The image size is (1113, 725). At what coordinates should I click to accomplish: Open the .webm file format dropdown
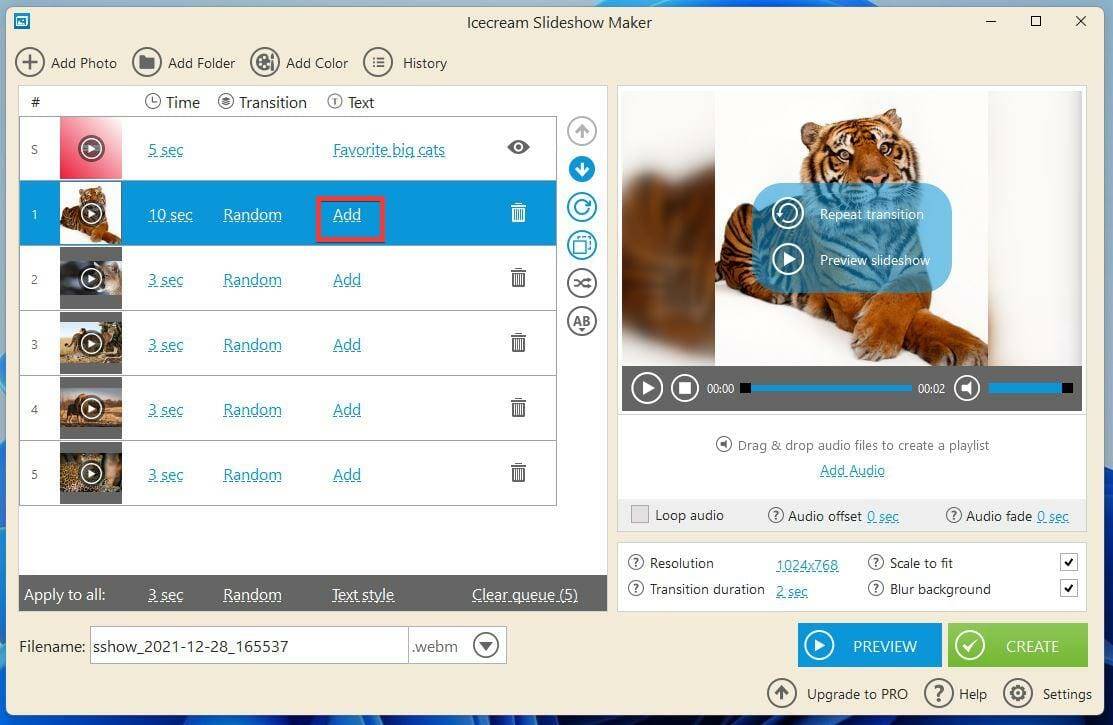pos(486,645)
